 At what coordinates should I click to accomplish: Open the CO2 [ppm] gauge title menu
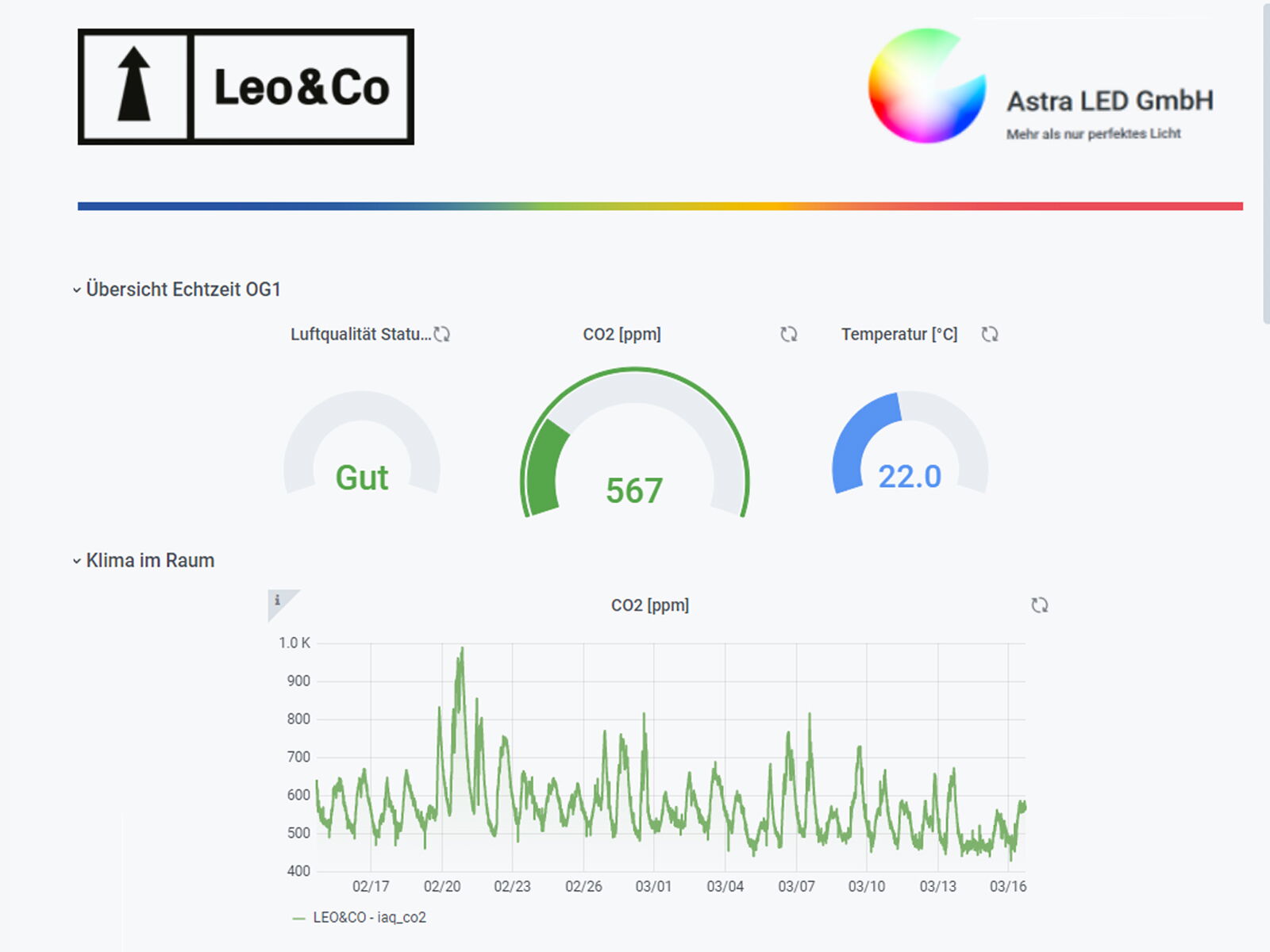[x=622, y=335]
